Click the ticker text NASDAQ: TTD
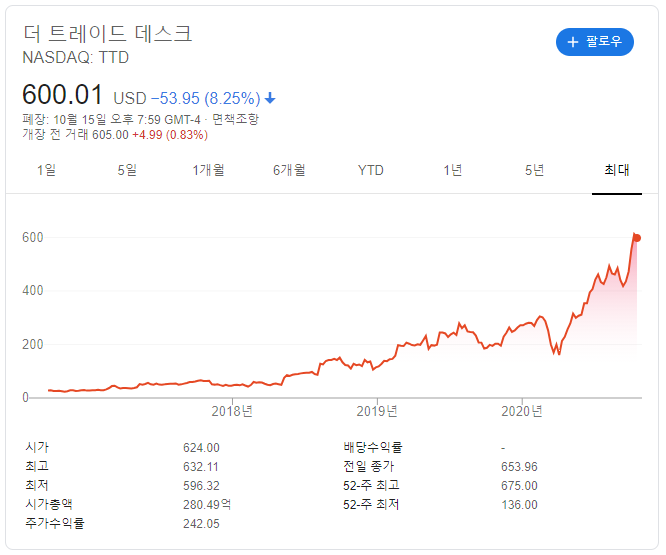 pyautogui.click(x=76, y=57)
